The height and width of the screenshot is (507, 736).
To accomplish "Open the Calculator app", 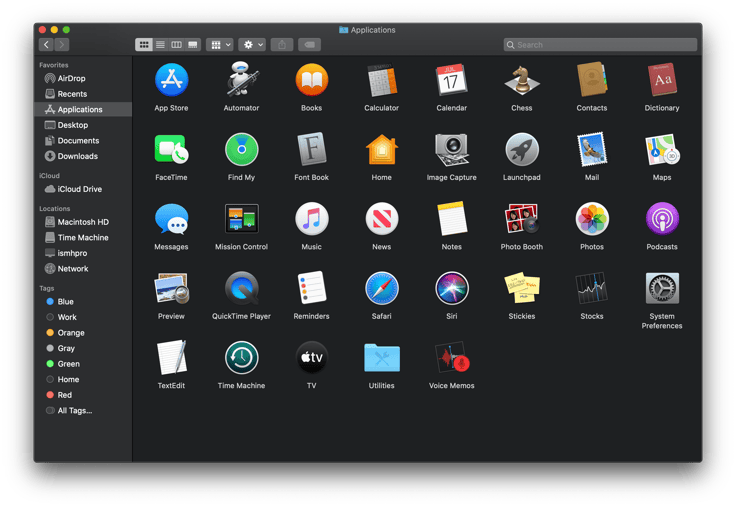I will coord(382,80).
